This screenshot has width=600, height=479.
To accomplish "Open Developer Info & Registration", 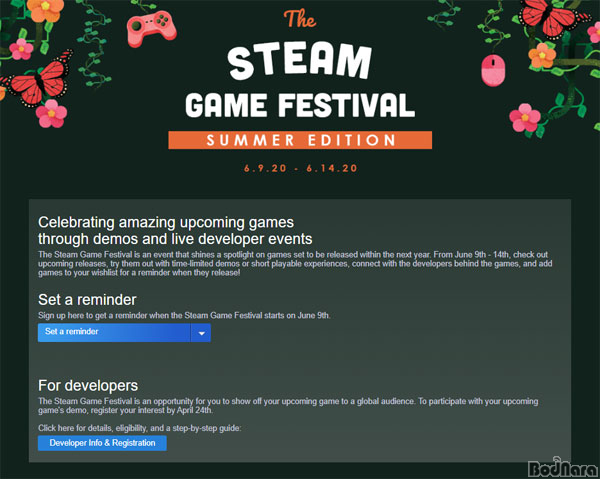I will pos(102,443).
